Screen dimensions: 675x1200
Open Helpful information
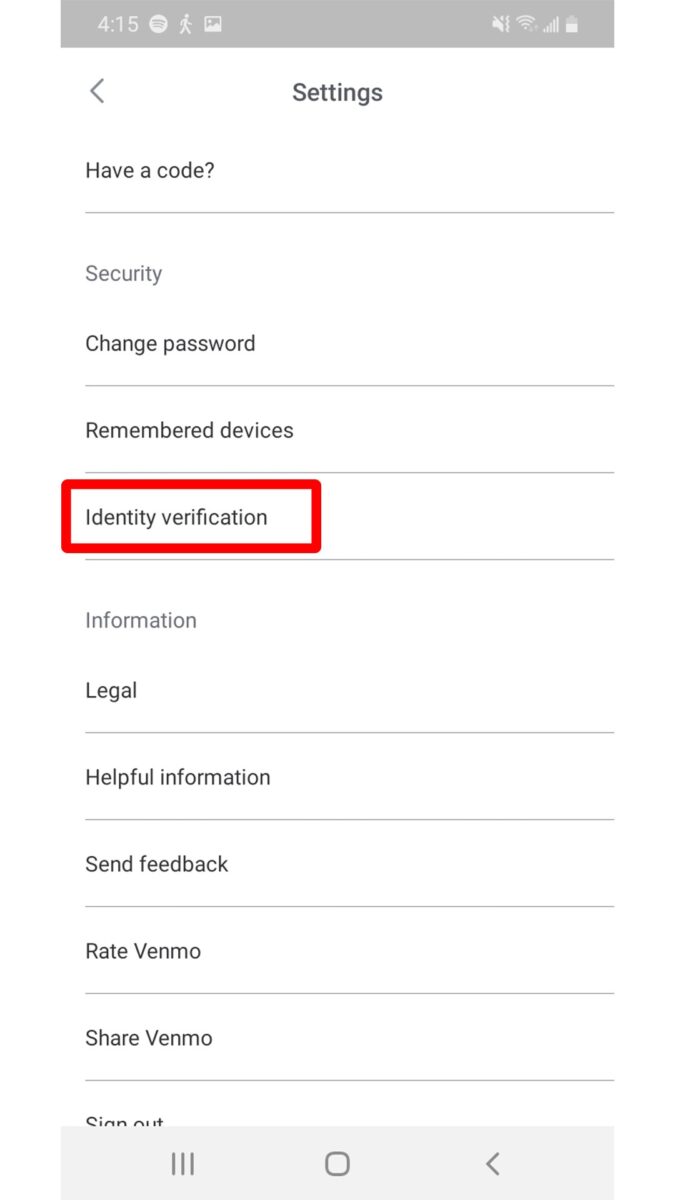(349, 777)
